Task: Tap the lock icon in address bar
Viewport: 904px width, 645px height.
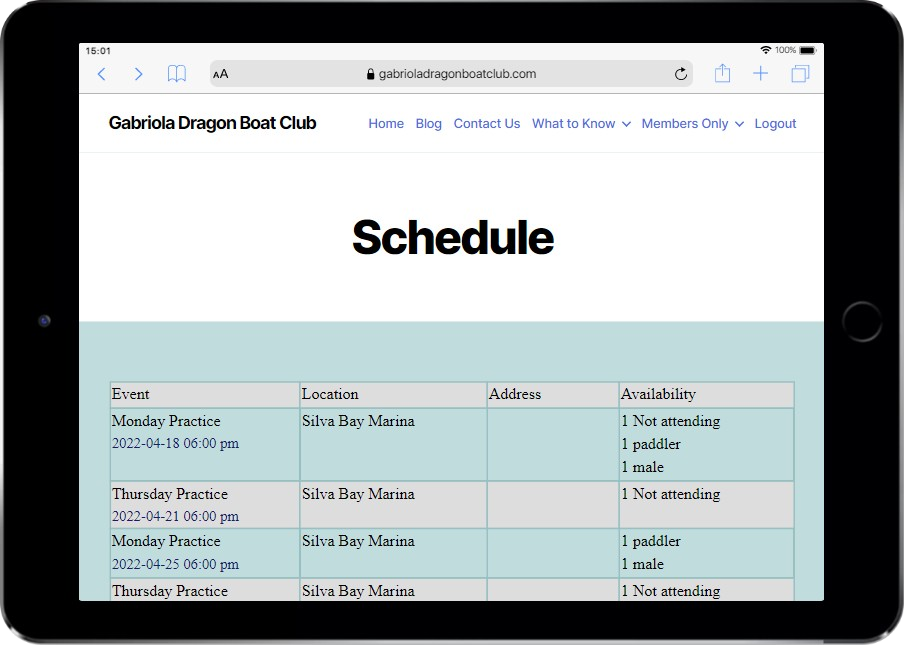Action: (x=371, y=74)
